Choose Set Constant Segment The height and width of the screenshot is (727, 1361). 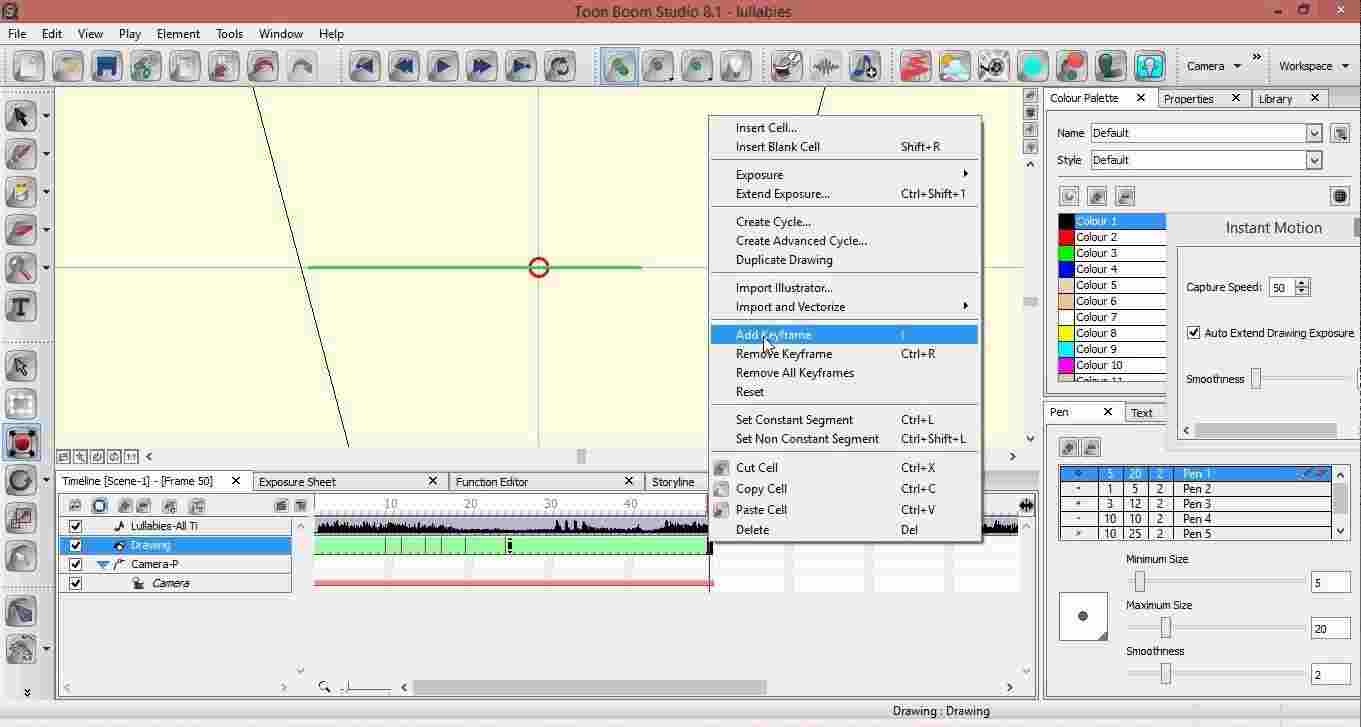[844, 420]
